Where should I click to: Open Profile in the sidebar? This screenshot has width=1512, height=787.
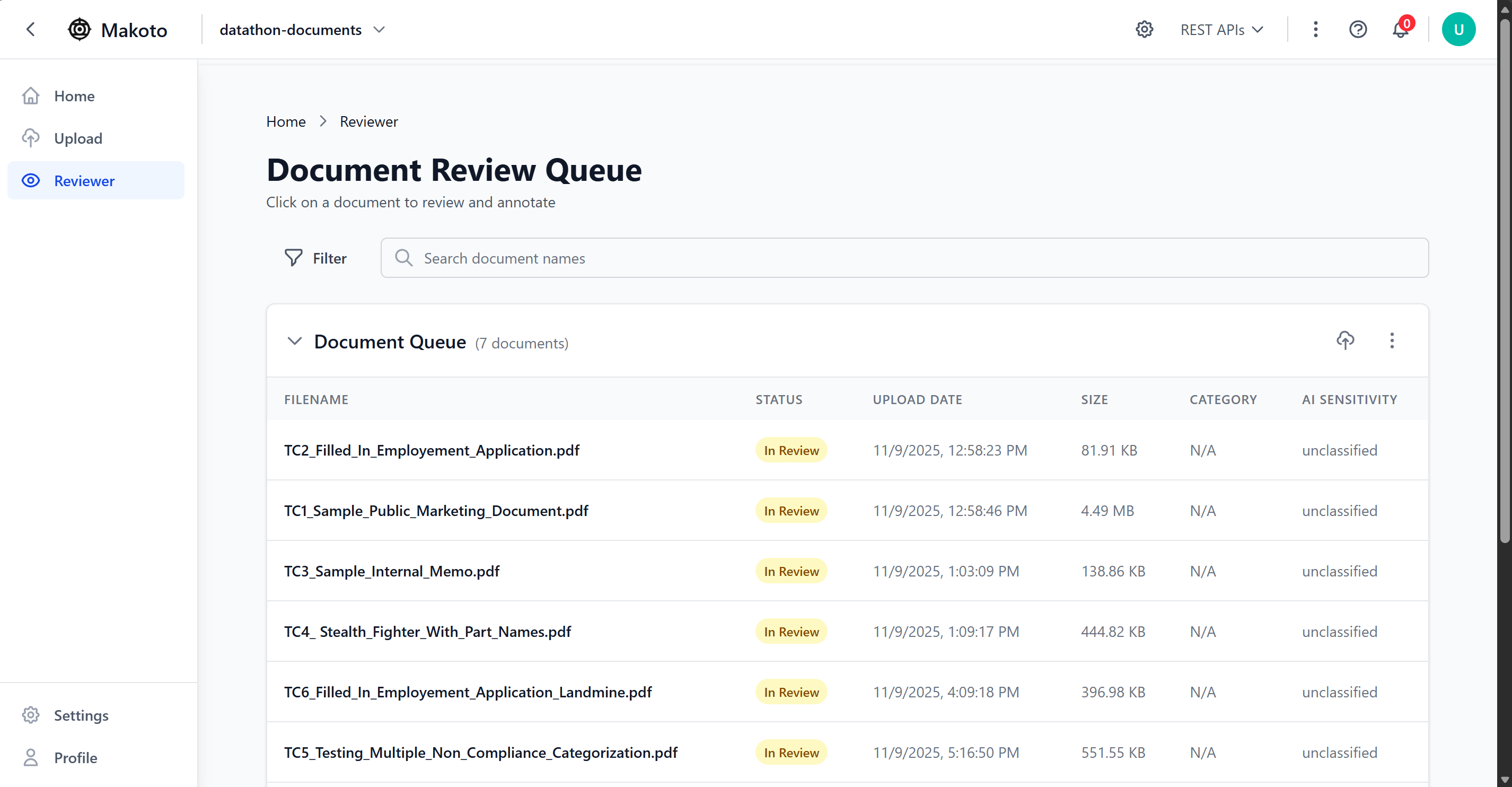(75, 758)
